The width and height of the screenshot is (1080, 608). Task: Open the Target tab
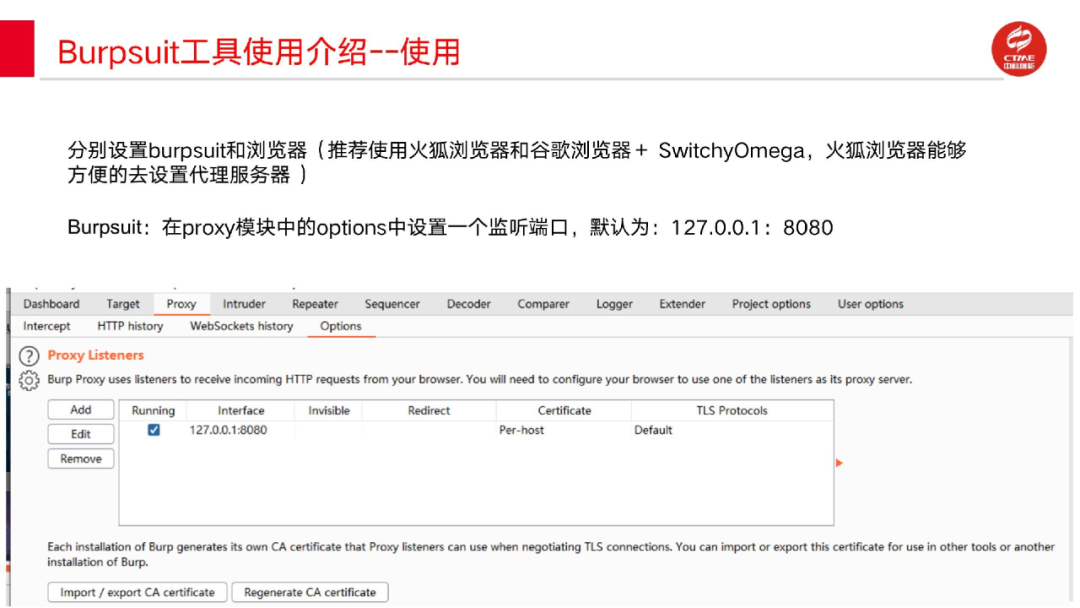tap(123, 304)
